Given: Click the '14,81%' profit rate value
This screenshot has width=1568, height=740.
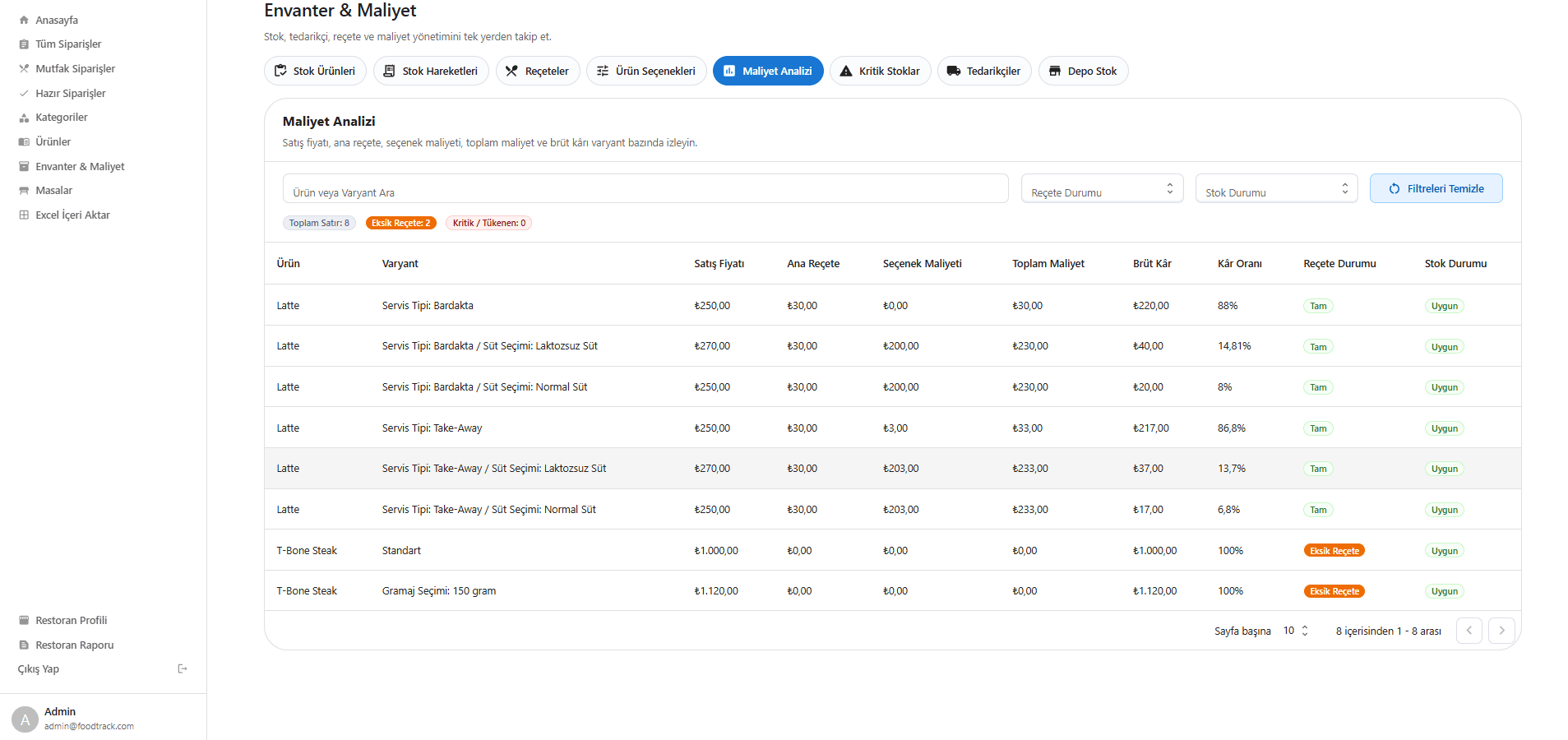Looking at the screenshot, I should [x=1234, y=346].
